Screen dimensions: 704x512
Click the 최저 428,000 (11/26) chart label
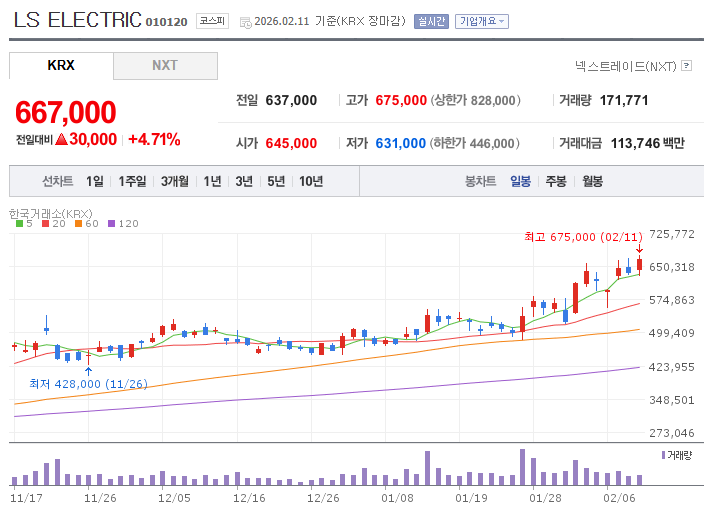pos(88,384)
